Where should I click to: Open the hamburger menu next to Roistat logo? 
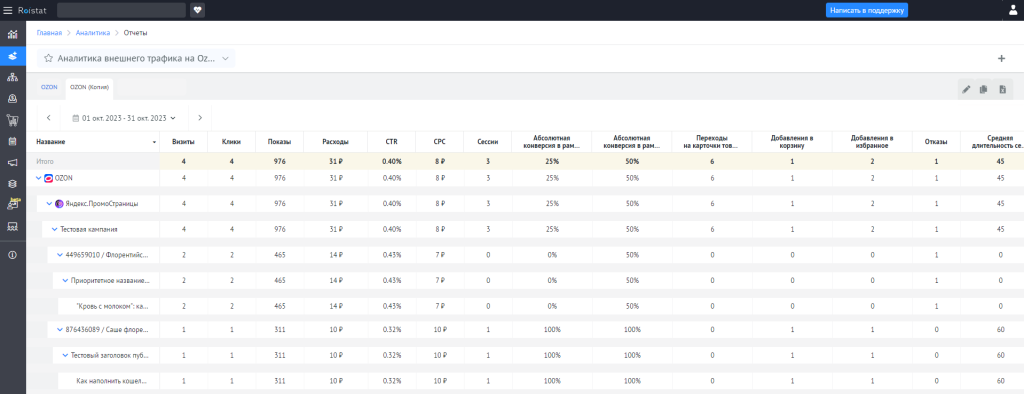[8, 10]
